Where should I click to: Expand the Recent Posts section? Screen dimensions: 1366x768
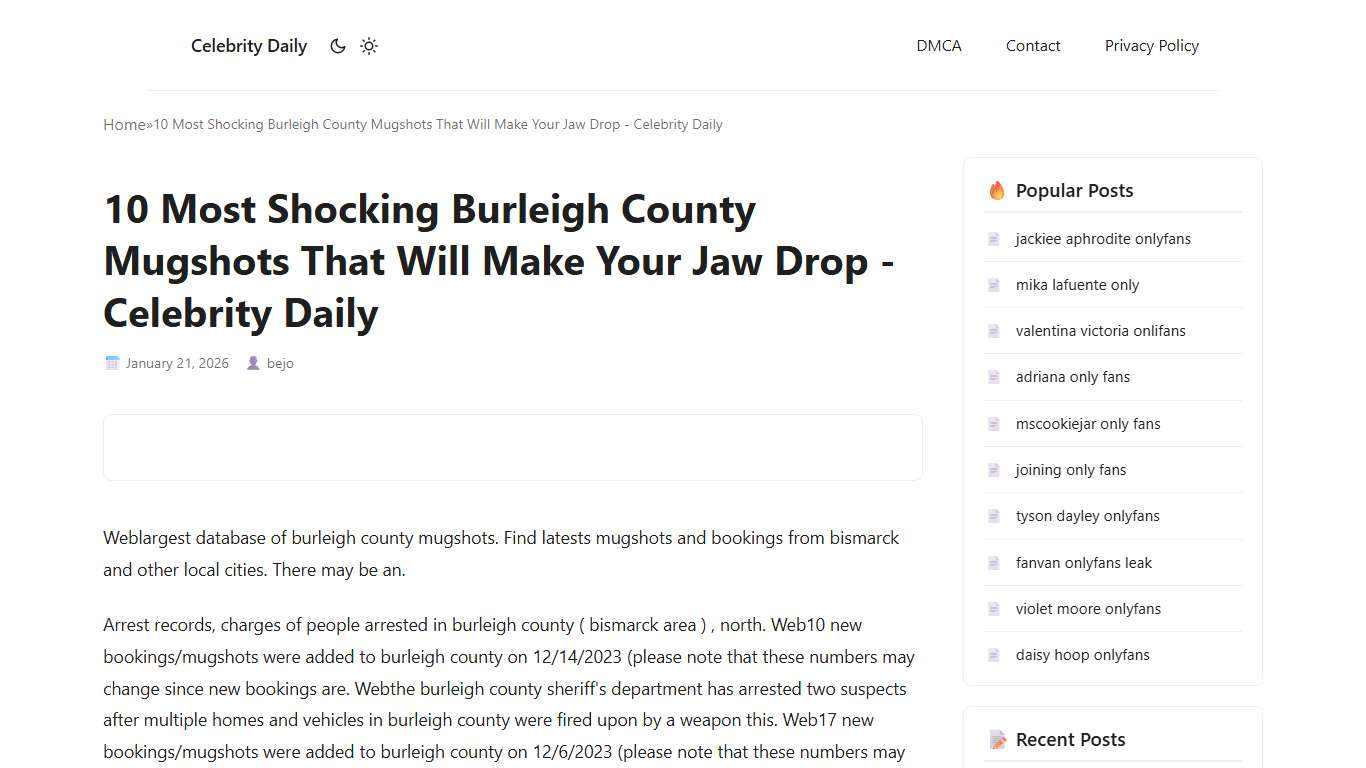click(1070, 739)
